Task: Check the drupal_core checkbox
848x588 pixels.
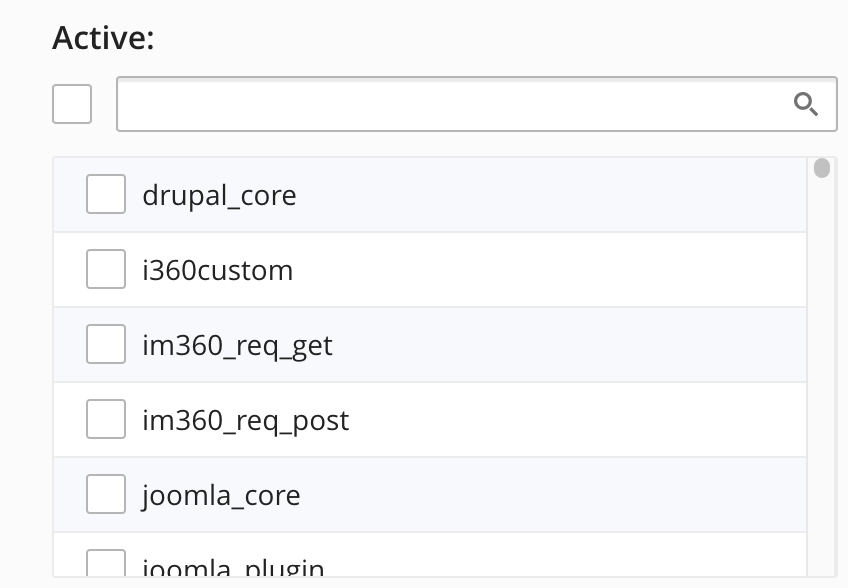Action: (x=106, y=194)
